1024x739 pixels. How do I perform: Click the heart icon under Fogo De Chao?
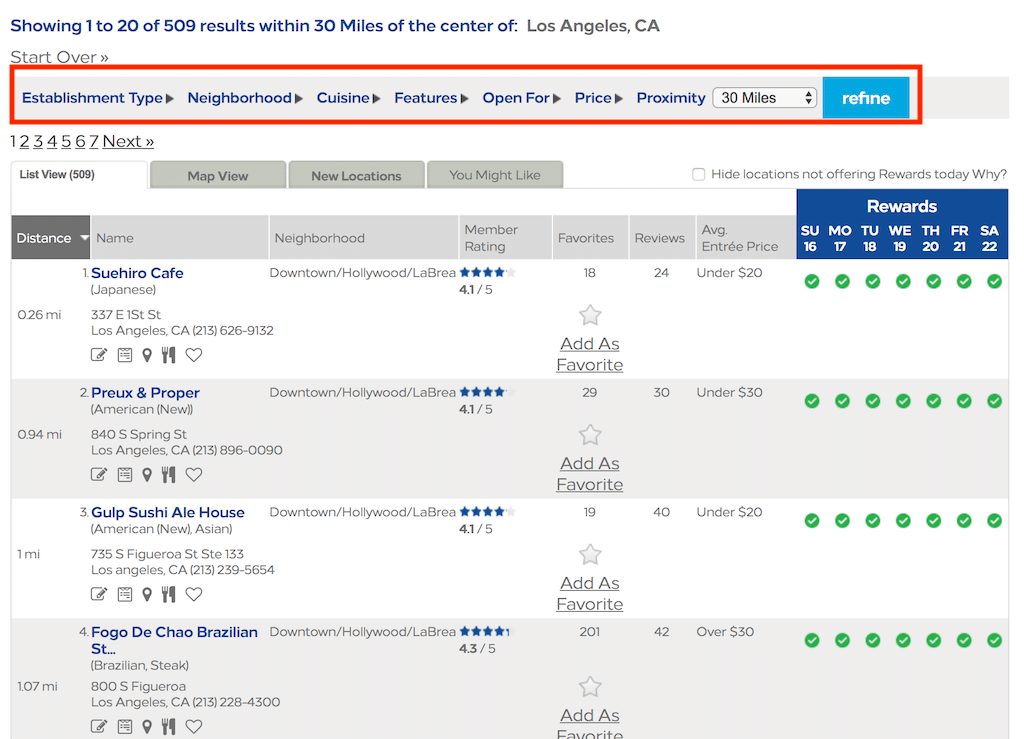[194, 726]
